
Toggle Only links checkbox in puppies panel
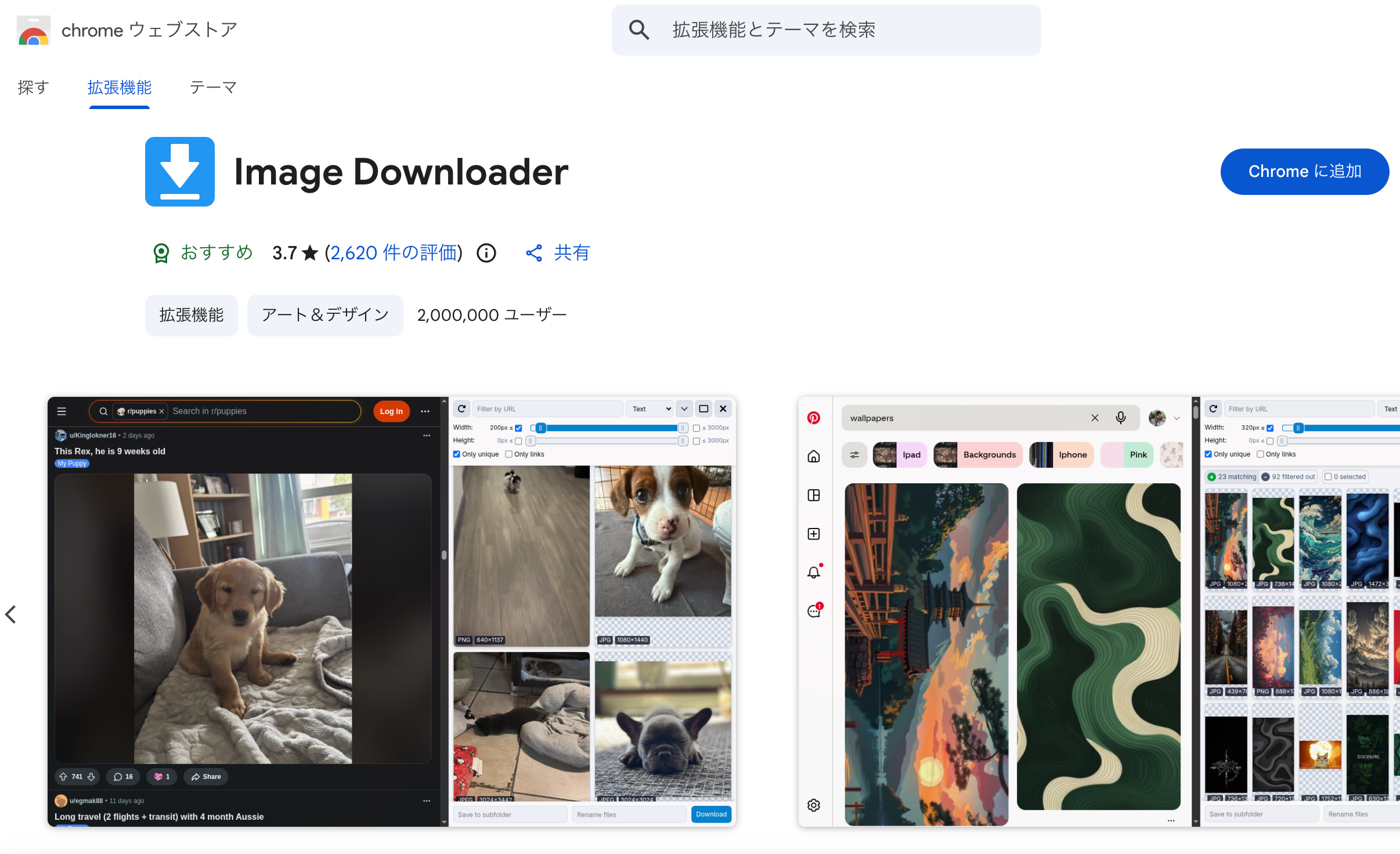coord(509,454)
